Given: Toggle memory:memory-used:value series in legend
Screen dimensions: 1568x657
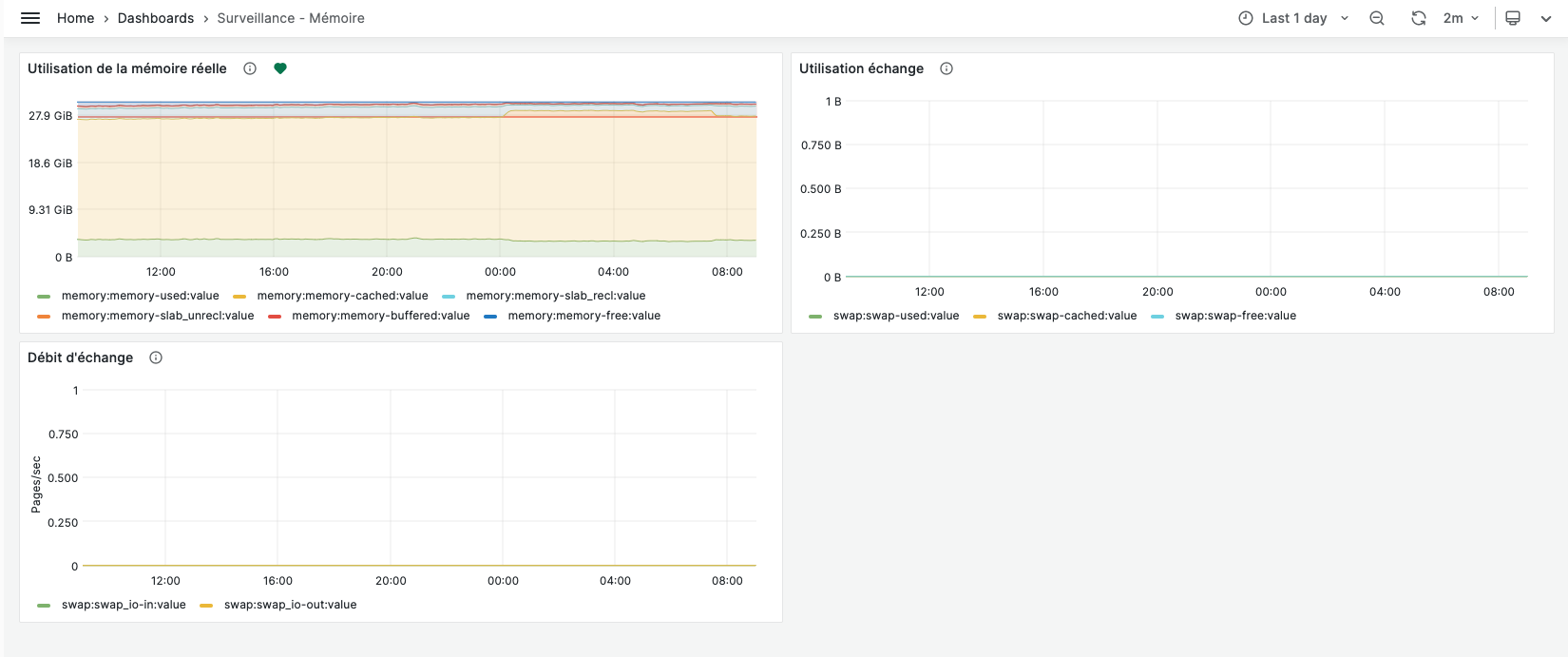Looking at the screenshot, I should click(140, 296).
